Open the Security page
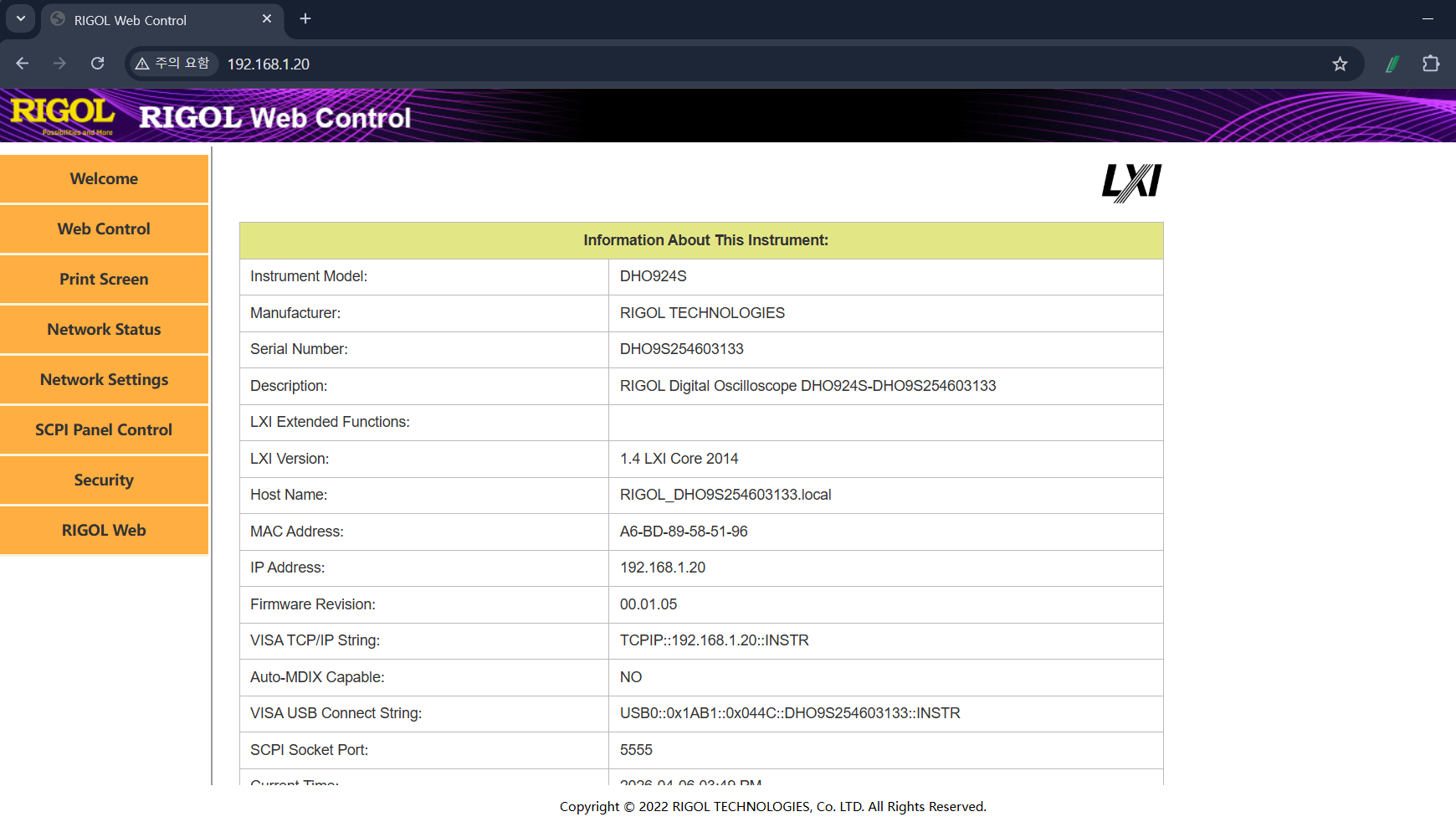Viewport: 1456px width, 822px height. click(104, 480)
